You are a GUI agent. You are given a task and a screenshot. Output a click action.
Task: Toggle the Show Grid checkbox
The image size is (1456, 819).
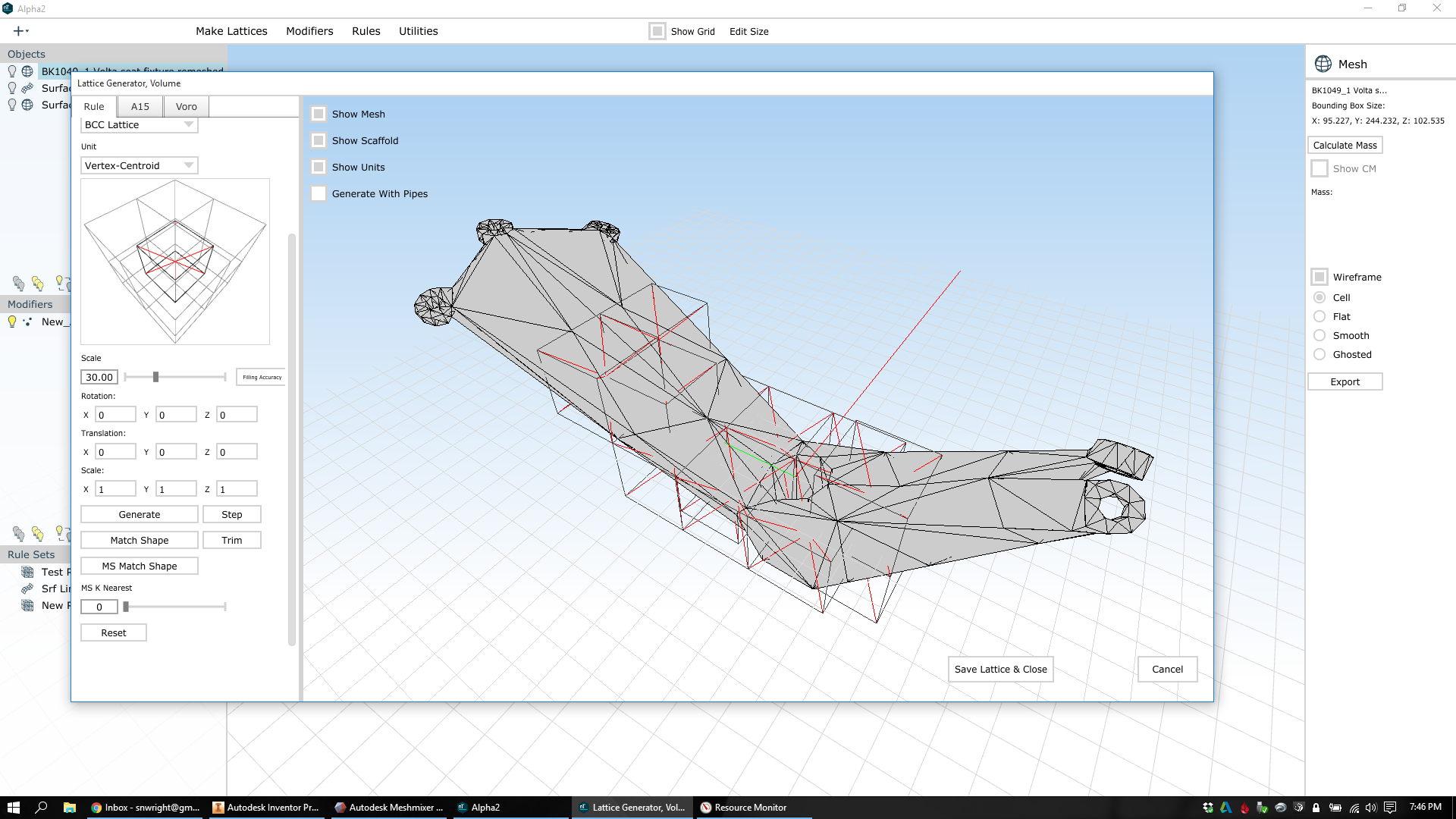click(657, 31)
